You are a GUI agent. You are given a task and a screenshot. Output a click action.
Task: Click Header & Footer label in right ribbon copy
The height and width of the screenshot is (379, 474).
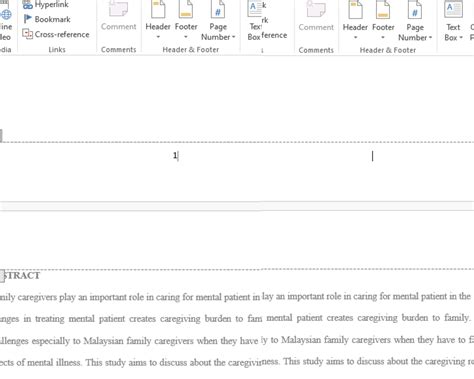click(x=388, y=50)
